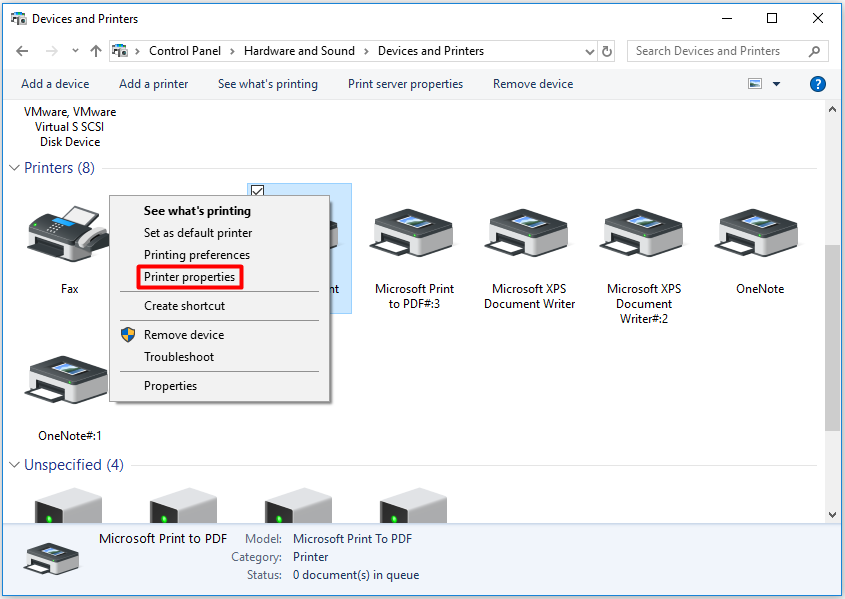
Task: Click the vertical scrollbar thumb
Action: click(832, 338)
